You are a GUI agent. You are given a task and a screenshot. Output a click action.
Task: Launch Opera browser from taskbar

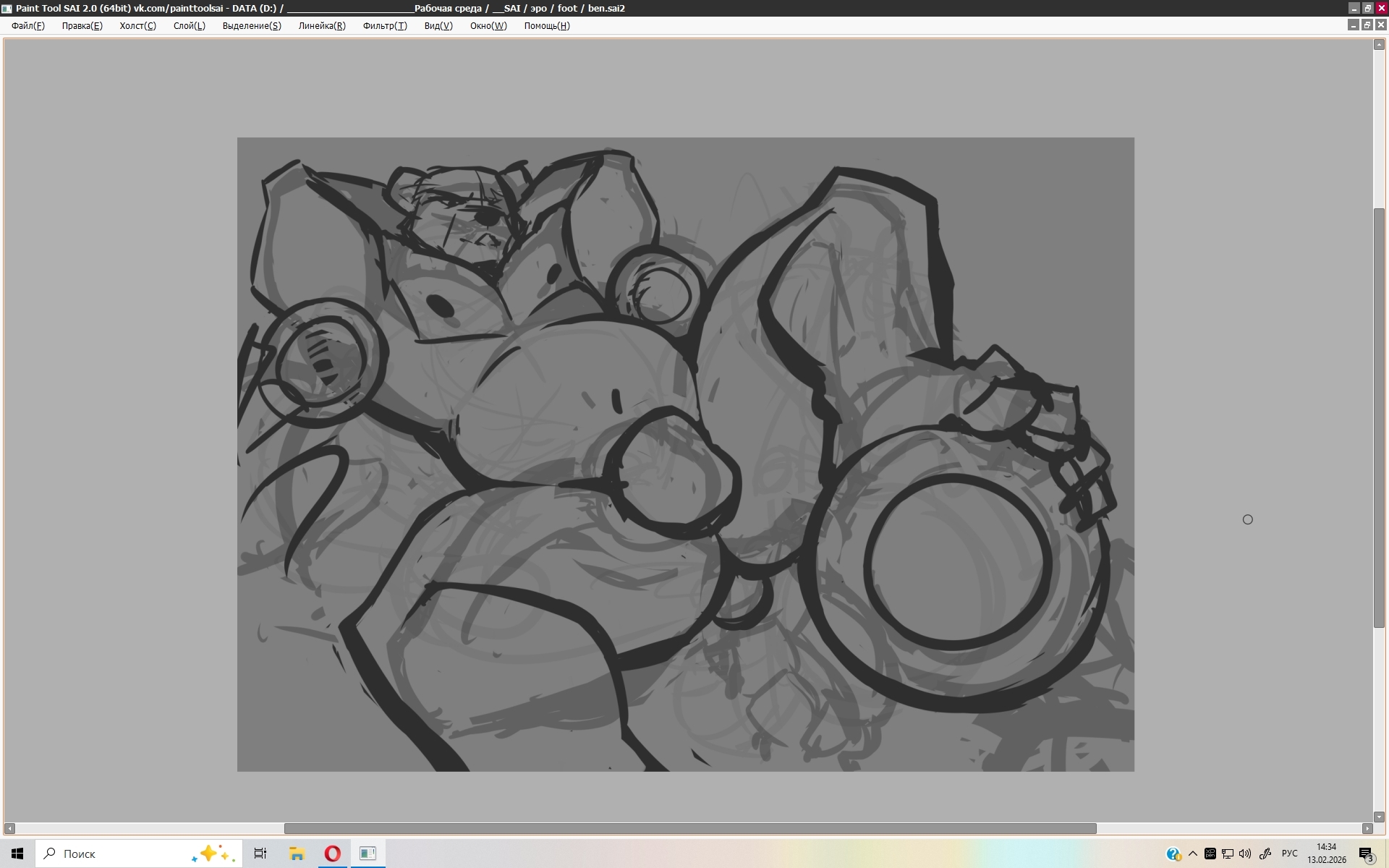click(332, 854)
